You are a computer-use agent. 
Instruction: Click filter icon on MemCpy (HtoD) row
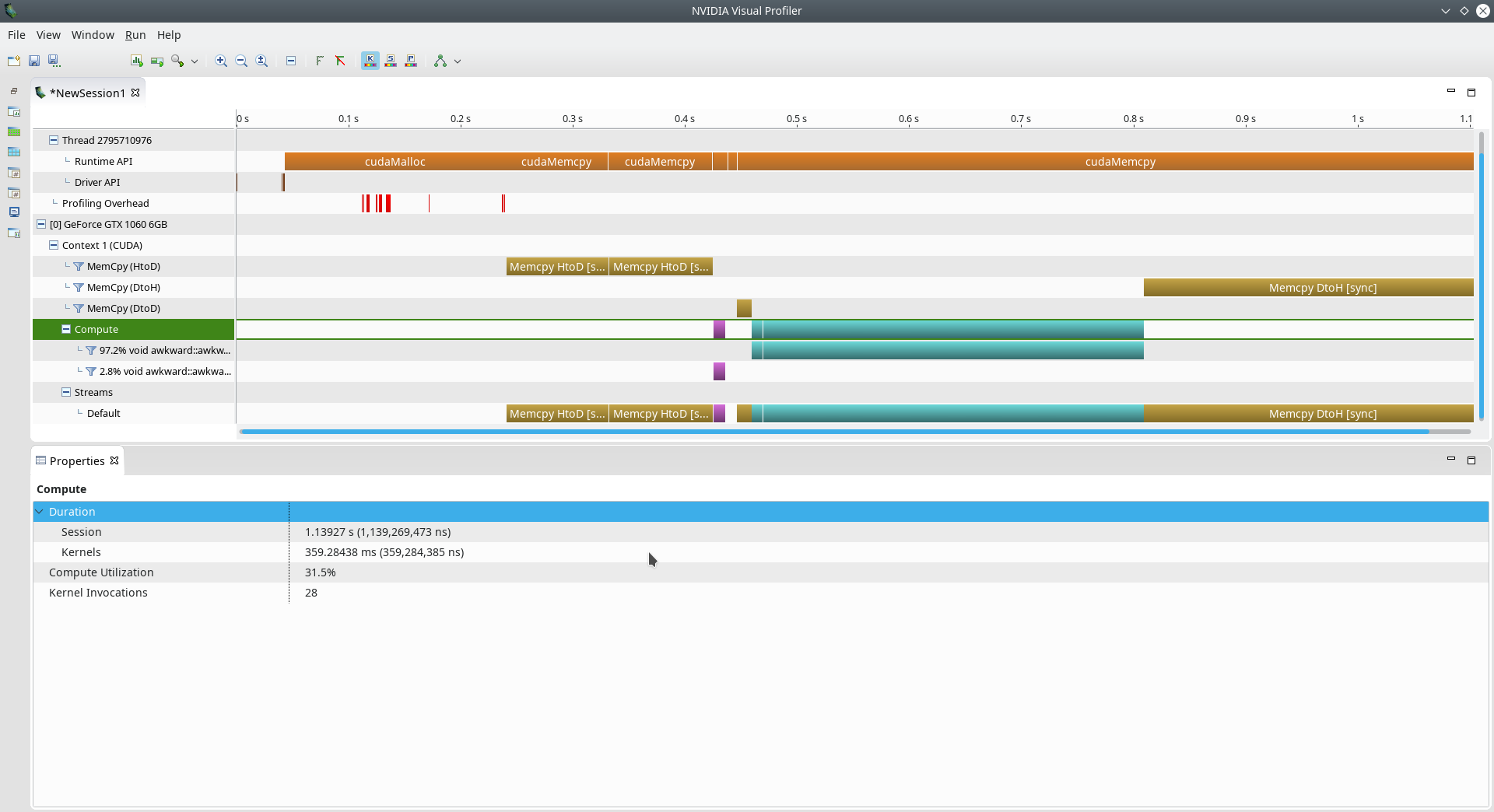79,266
